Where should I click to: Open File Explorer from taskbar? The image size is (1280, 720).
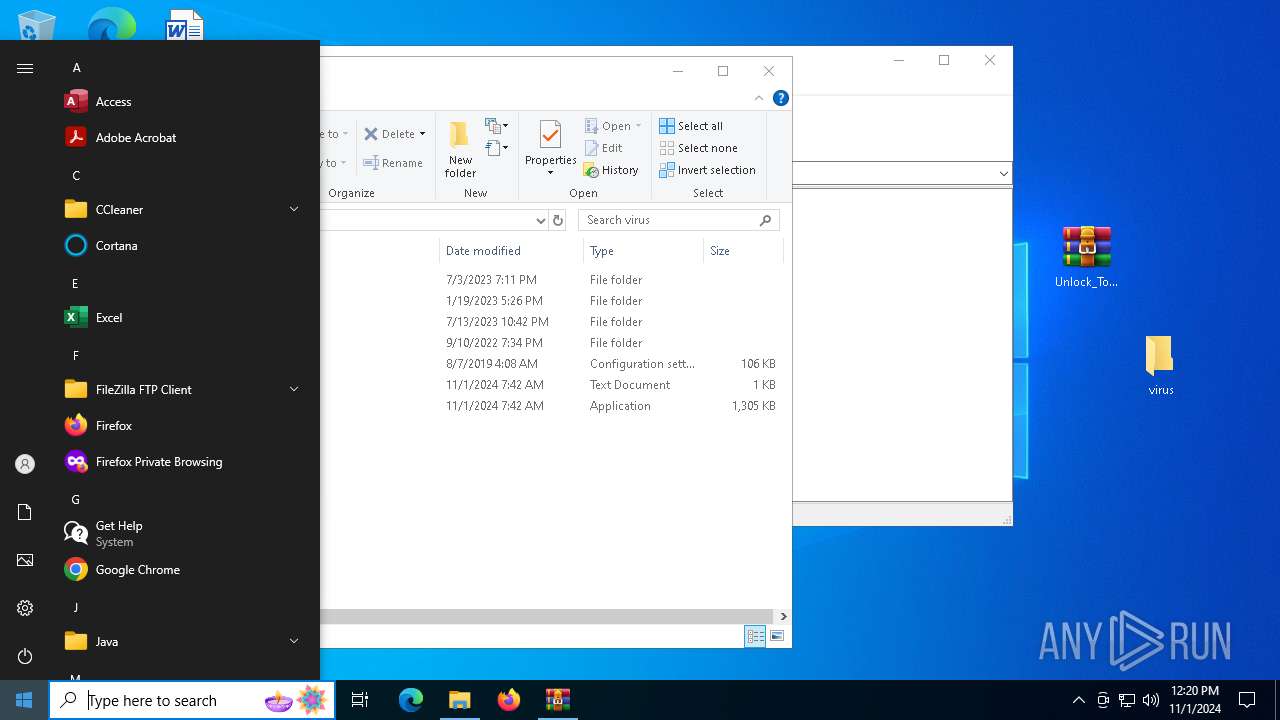point(459,700)
